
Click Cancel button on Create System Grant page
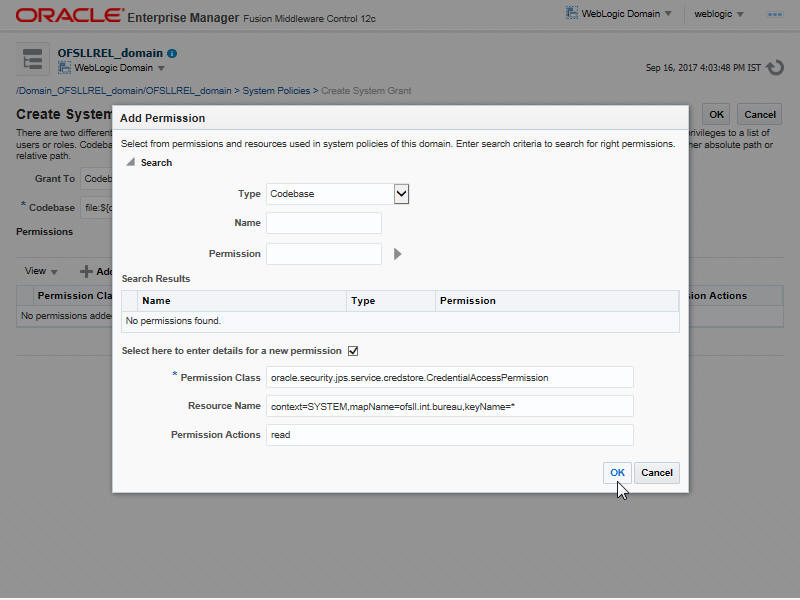[x=760, y=114]
